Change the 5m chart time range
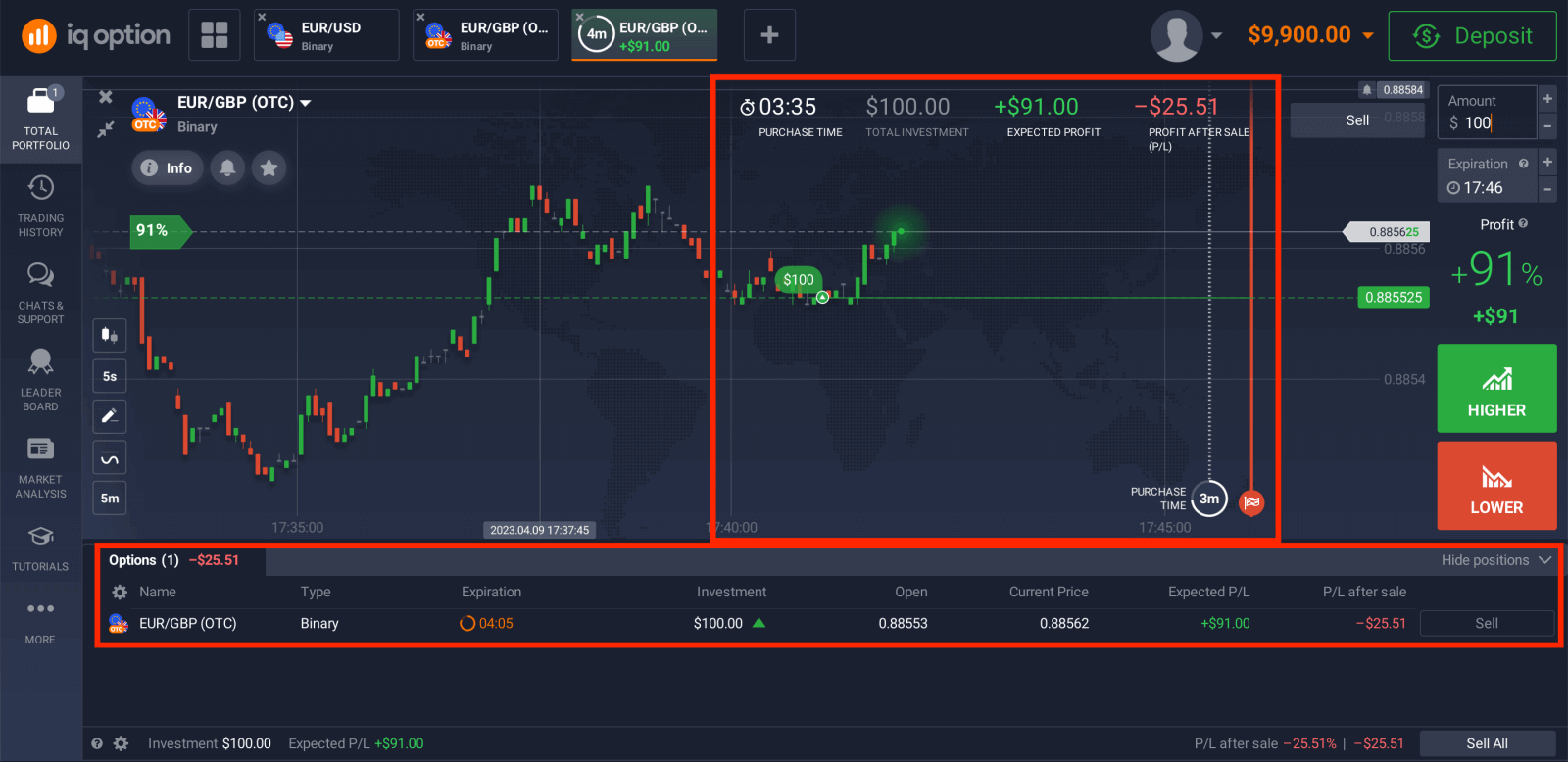 tap(110, 498)
